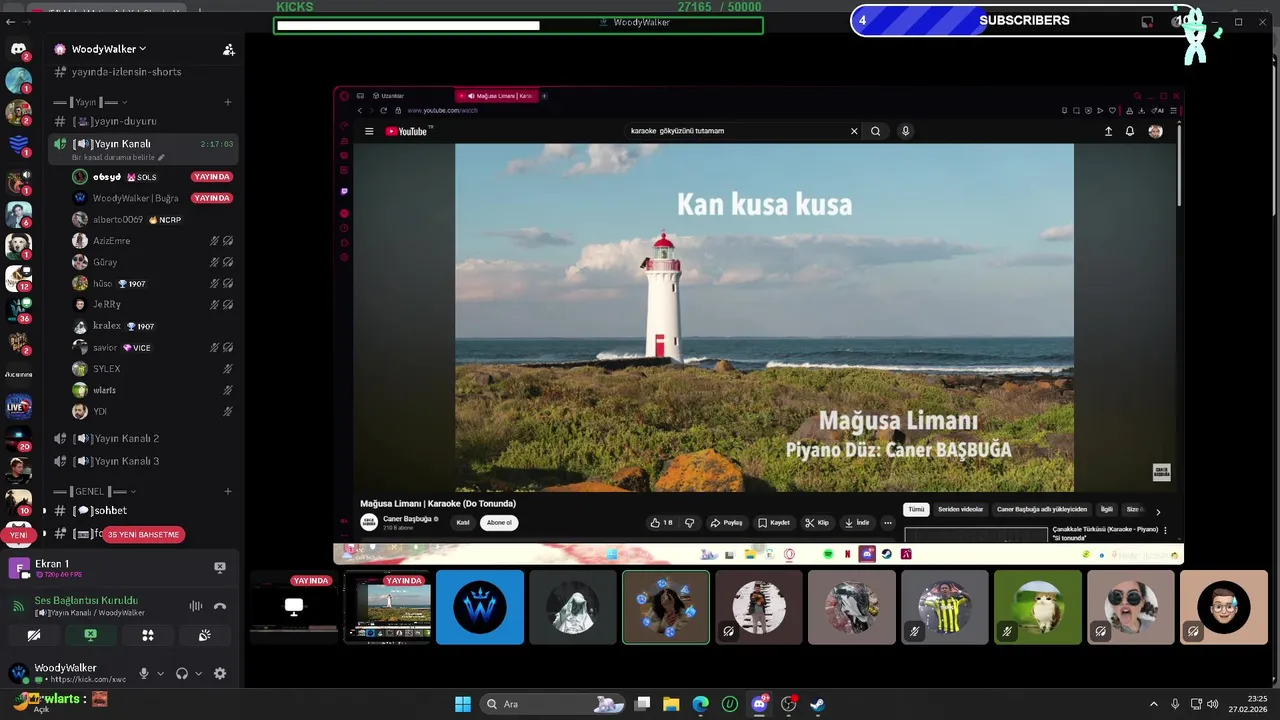Open headphone output options arrow

(198, 674)
